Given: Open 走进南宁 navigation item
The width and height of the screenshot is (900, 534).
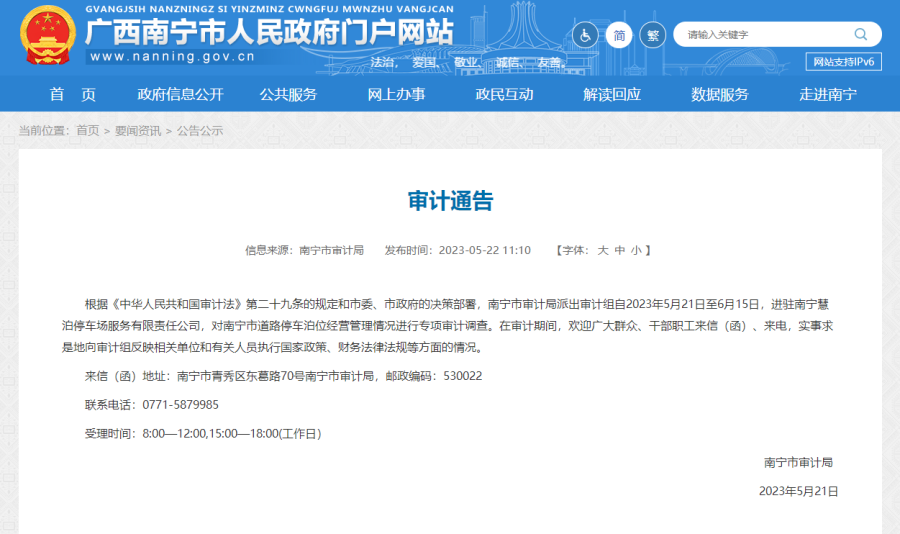Looking at the screenshot, I should click(x=828, y=95).
